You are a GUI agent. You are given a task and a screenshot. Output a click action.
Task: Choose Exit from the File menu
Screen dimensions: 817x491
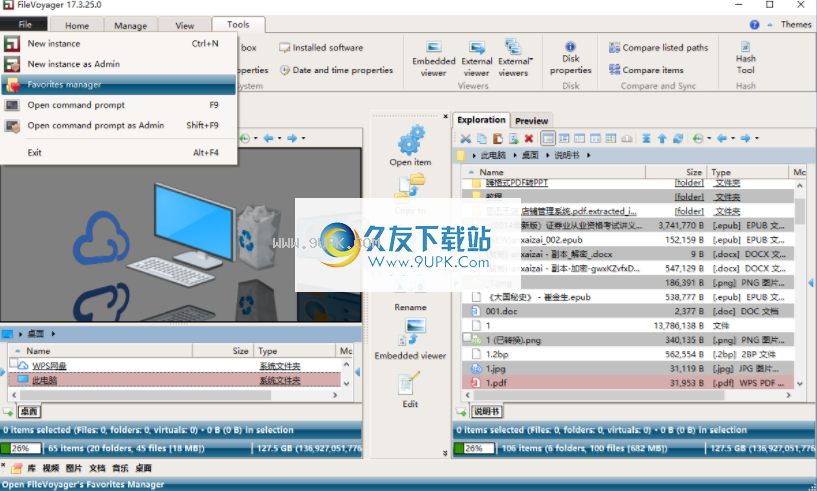click(119, 153)
